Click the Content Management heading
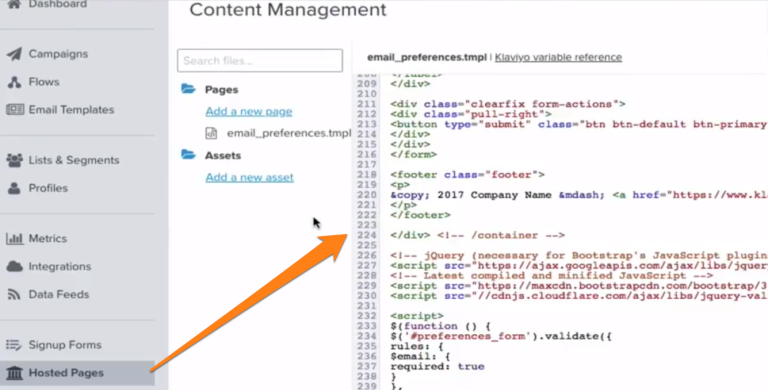 click(x=288, y=10)
